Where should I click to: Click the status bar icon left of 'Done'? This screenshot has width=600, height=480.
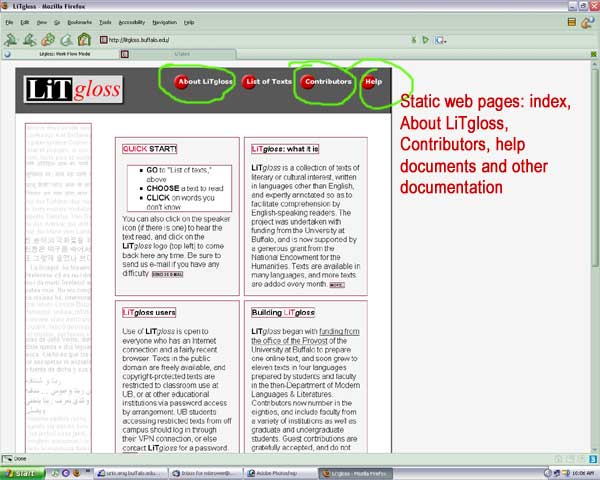(x=7, y=459)
